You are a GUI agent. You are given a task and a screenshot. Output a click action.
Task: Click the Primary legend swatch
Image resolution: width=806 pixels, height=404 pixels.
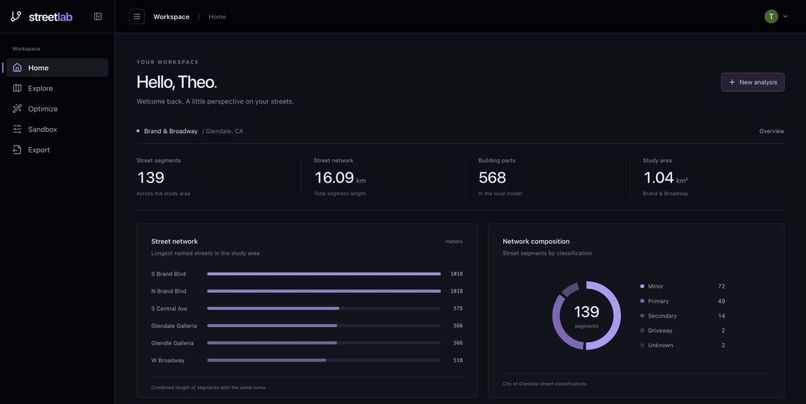click(x=642, y=301)
